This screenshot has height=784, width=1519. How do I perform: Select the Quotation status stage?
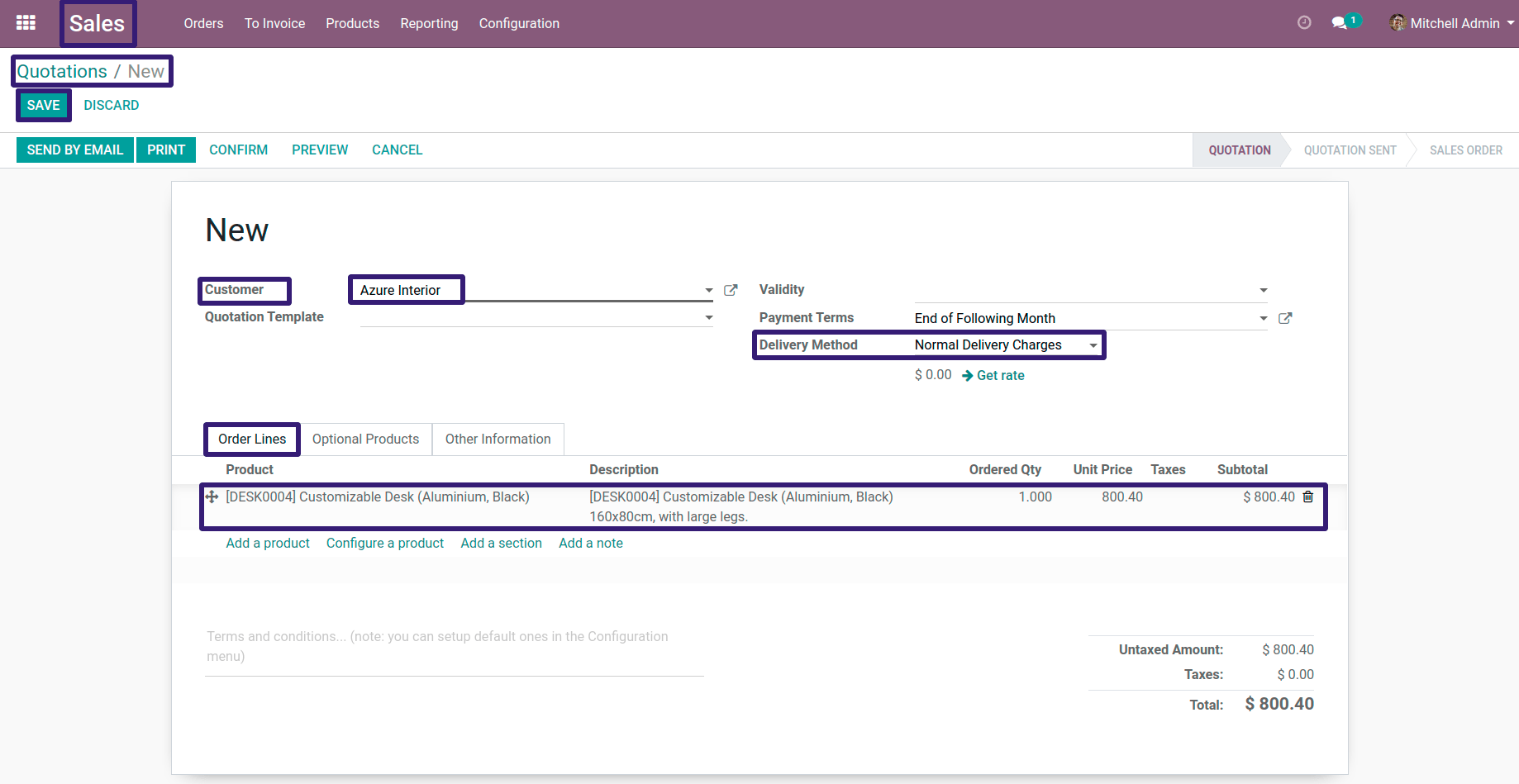coord(1239,150)
